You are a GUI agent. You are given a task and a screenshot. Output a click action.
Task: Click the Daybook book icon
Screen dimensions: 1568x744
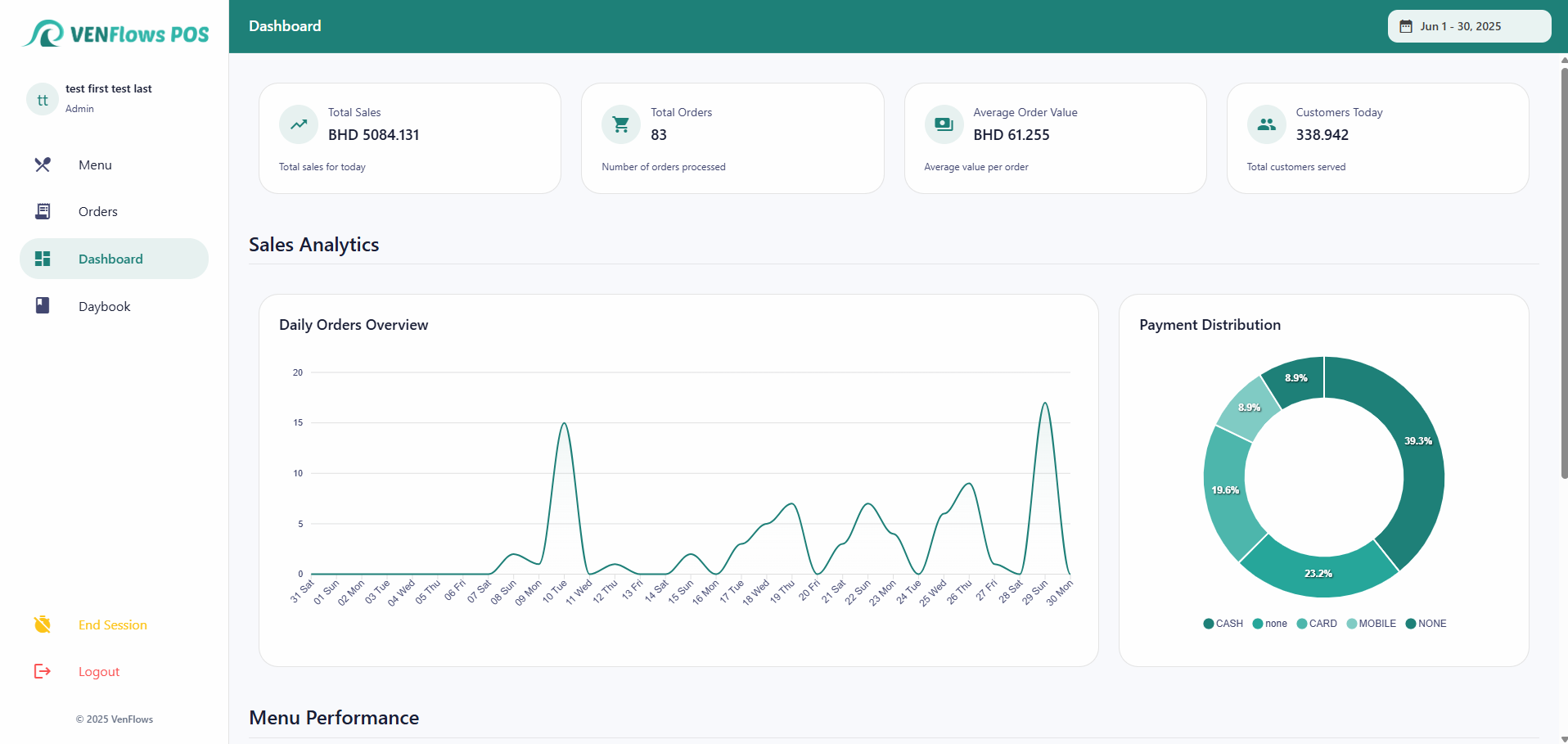point(43,306)
